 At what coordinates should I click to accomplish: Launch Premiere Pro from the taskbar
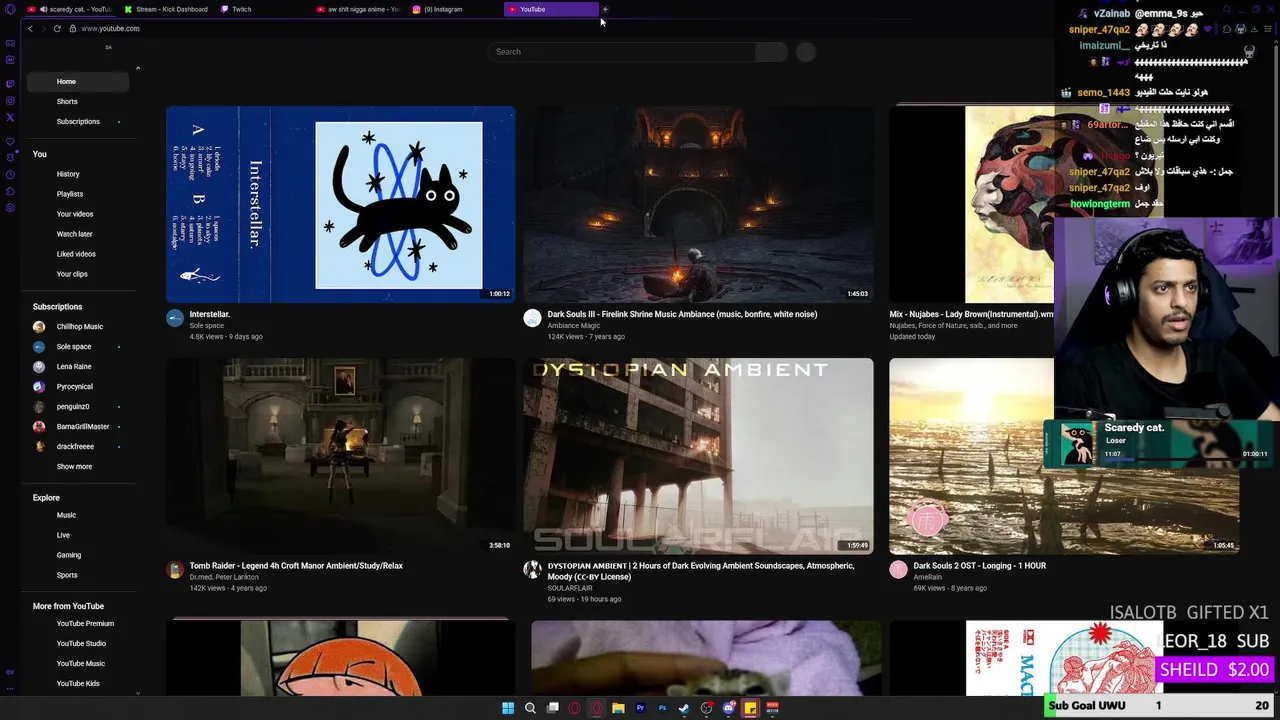pos(640,708)
